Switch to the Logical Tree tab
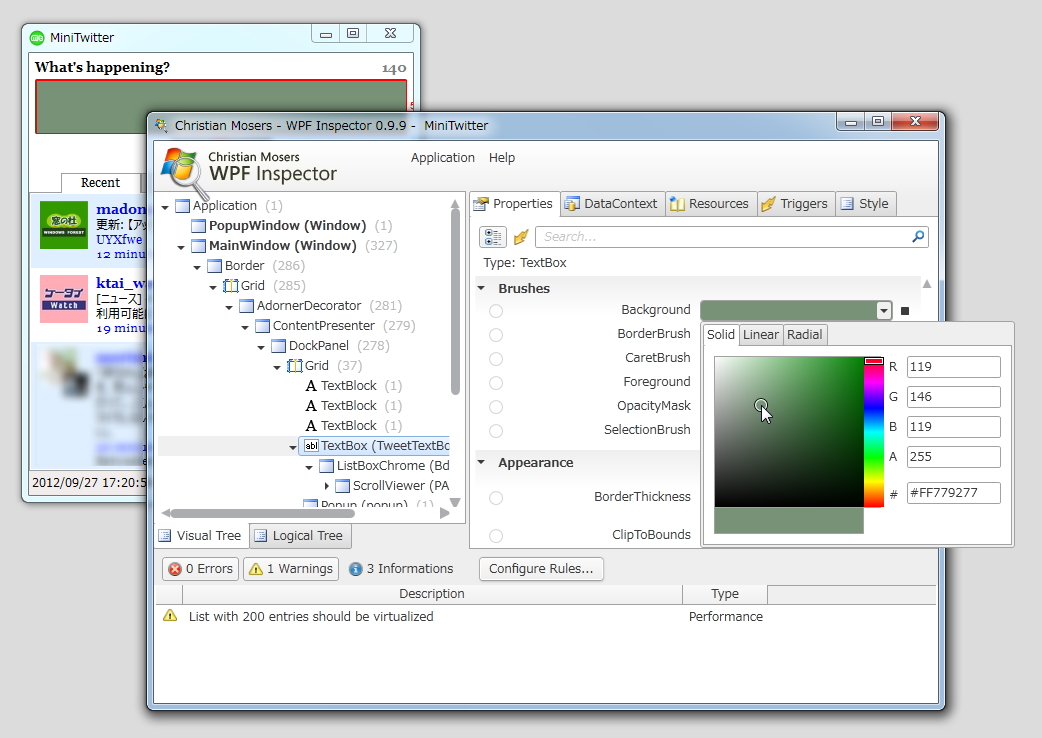Viewport: 1042px width, 738px height. coord(300,535)
